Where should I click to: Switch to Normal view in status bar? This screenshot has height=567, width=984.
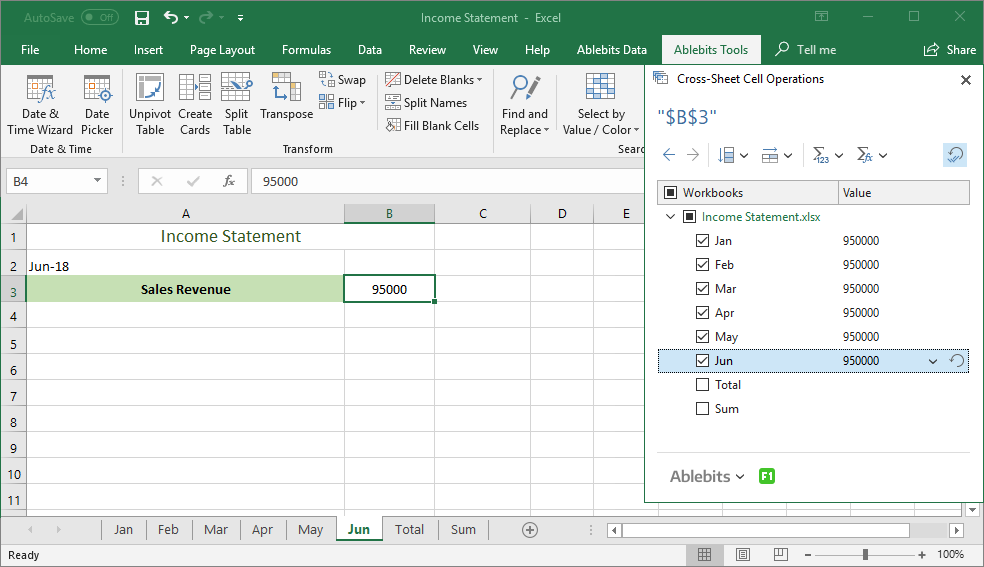click(x=705, y=554)
